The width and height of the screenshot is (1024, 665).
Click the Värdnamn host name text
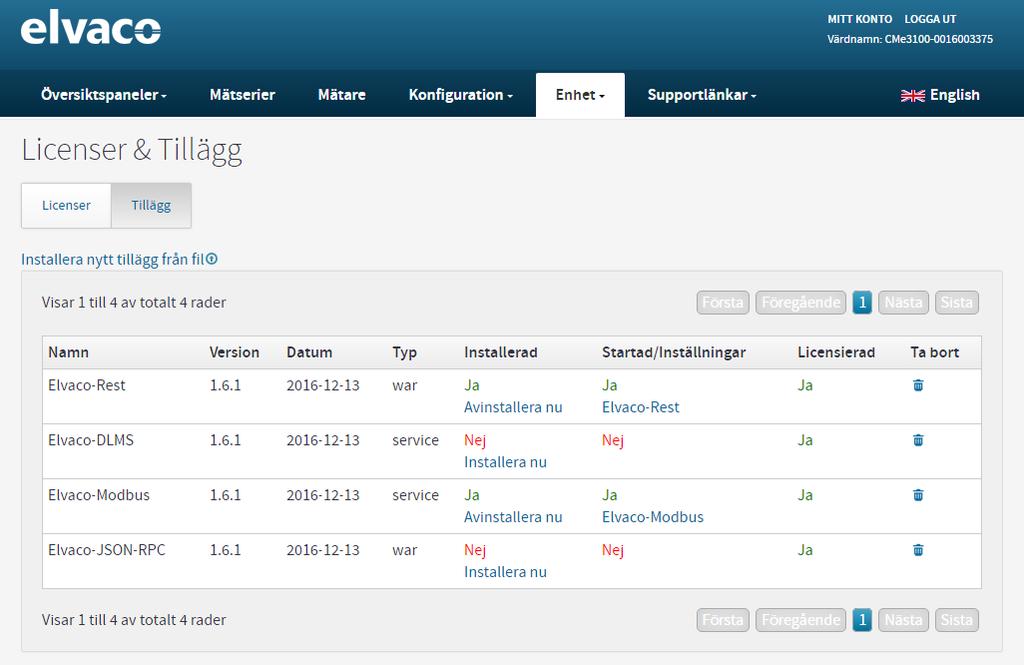point(910,39)
